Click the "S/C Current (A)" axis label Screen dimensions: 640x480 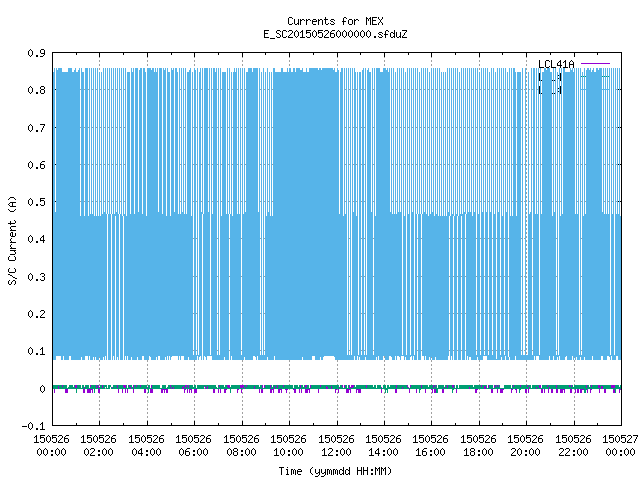point(12,241)
